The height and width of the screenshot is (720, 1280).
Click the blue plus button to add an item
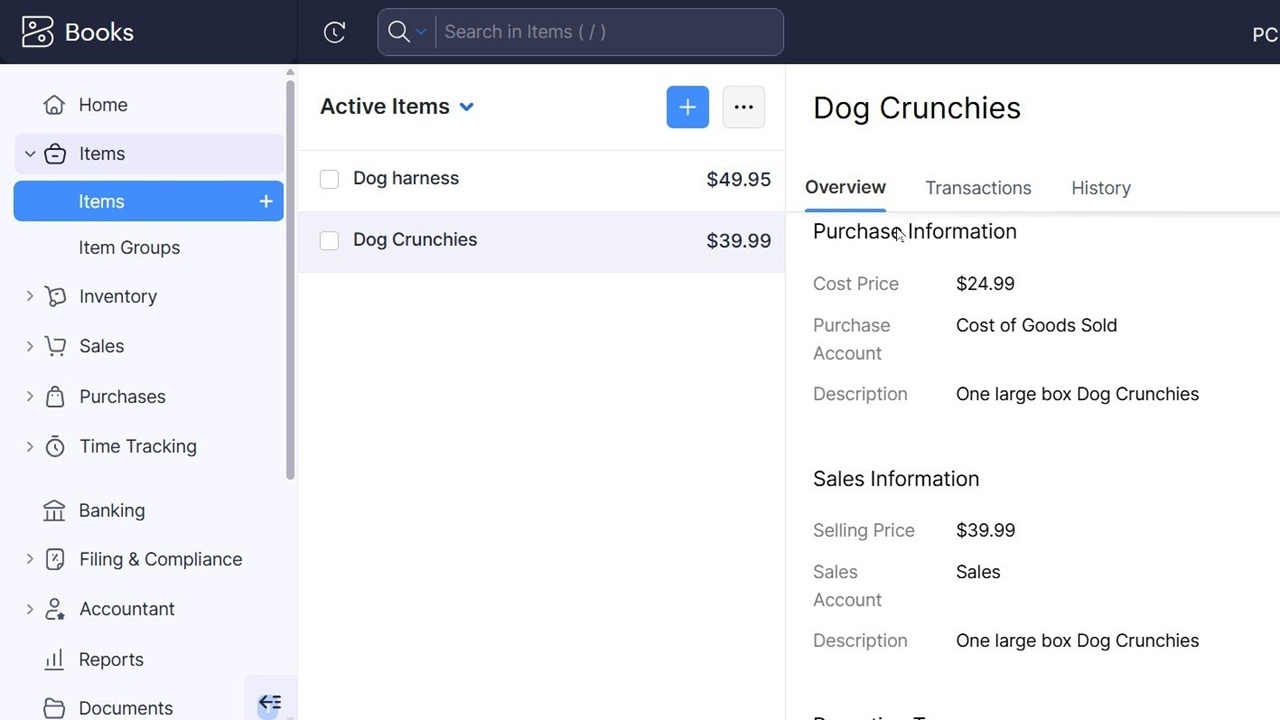pos(687,107)
